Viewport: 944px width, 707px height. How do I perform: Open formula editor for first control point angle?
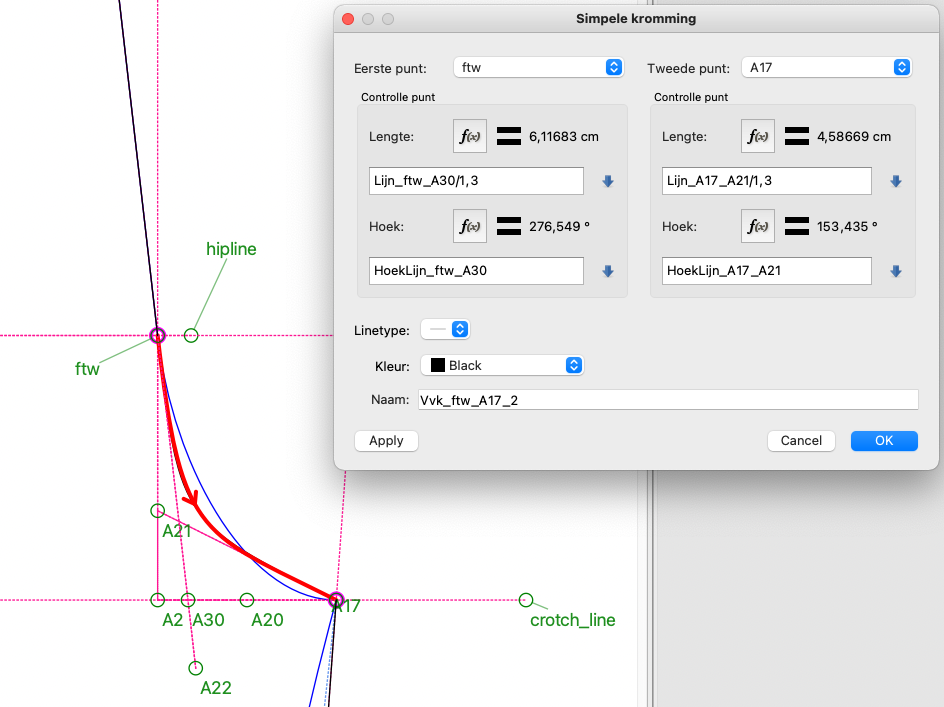[x=470, y=227]
